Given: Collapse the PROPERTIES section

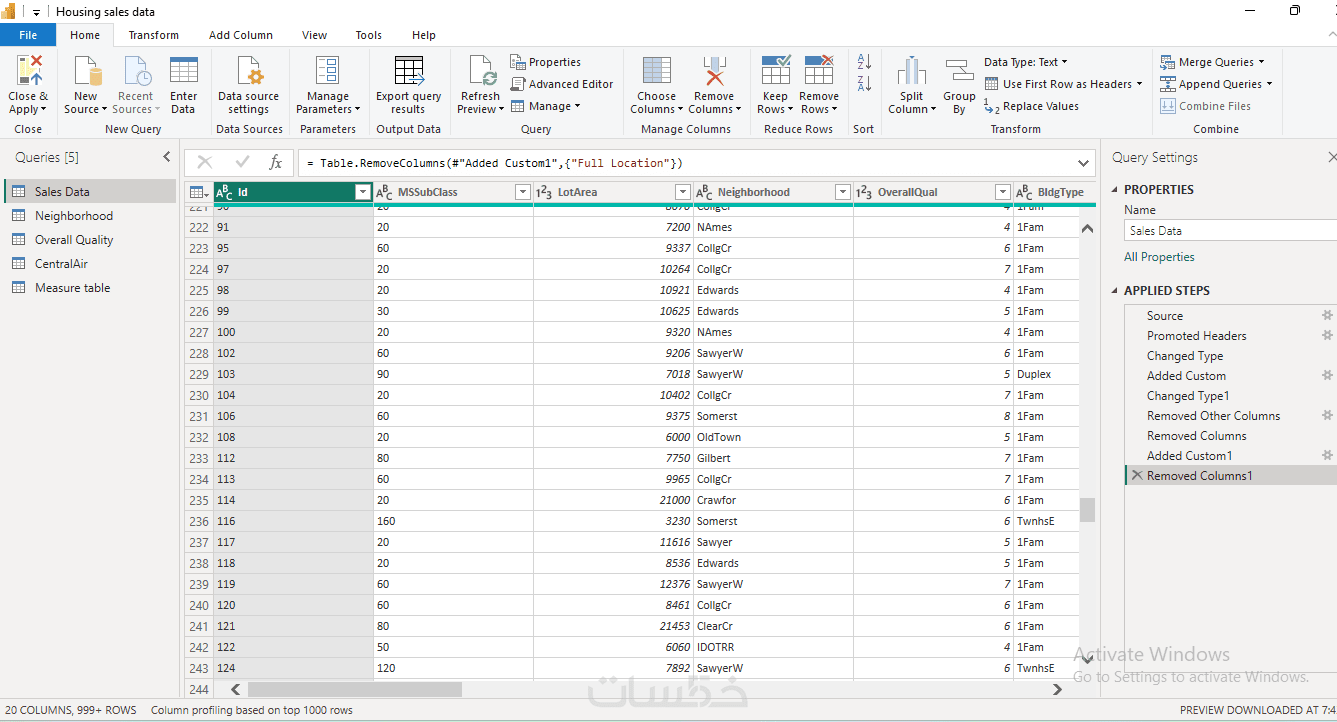Looking at the screenshot, I should pyautogui.click(x=1116, y=190).
